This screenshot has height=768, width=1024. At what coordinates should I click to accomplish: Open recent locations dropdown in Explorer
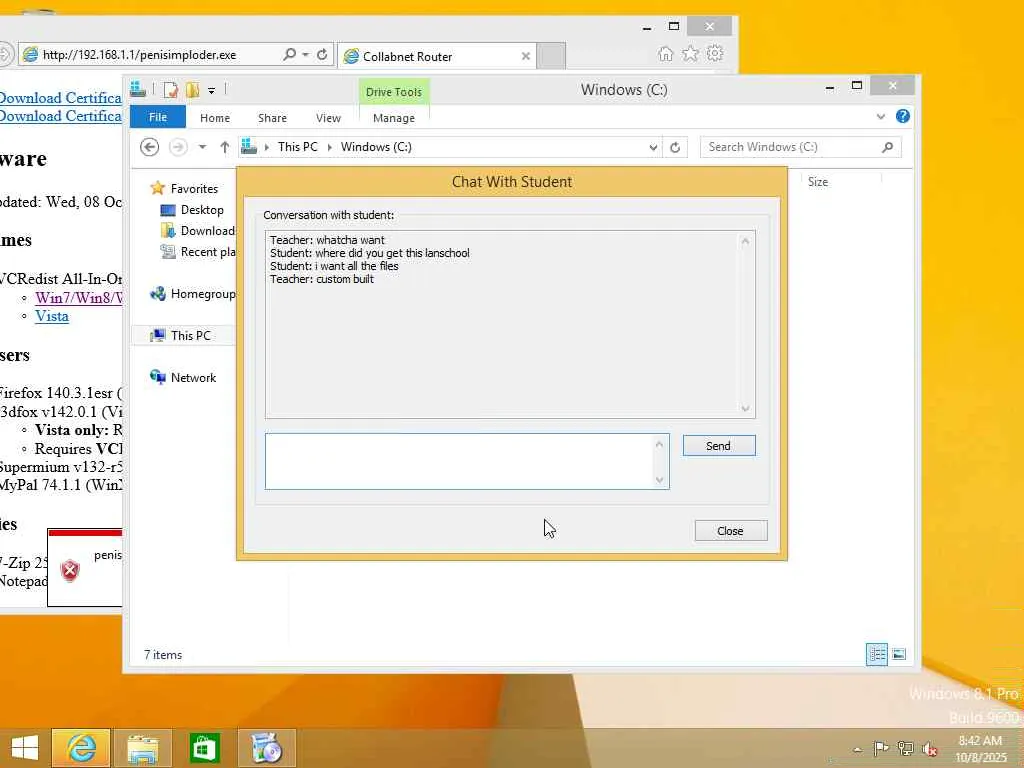[x=202, y=147]
